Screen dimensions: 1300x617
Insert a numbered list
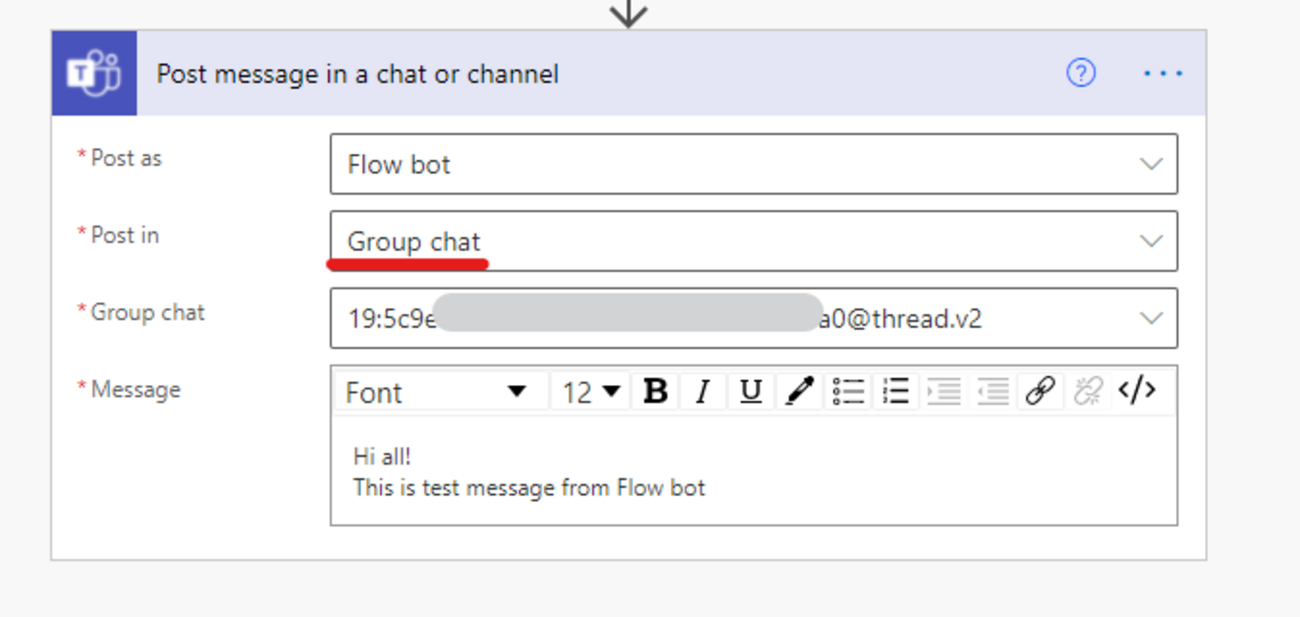pyautogui.click(x=896, y=392)
